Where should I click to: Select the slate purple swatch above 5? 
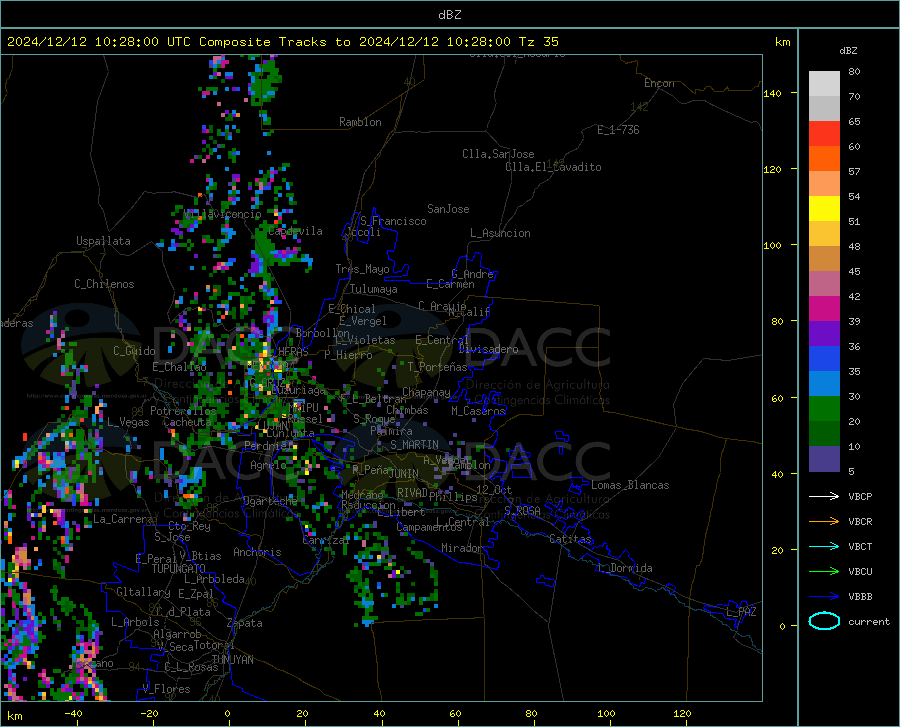coord(824,458)
